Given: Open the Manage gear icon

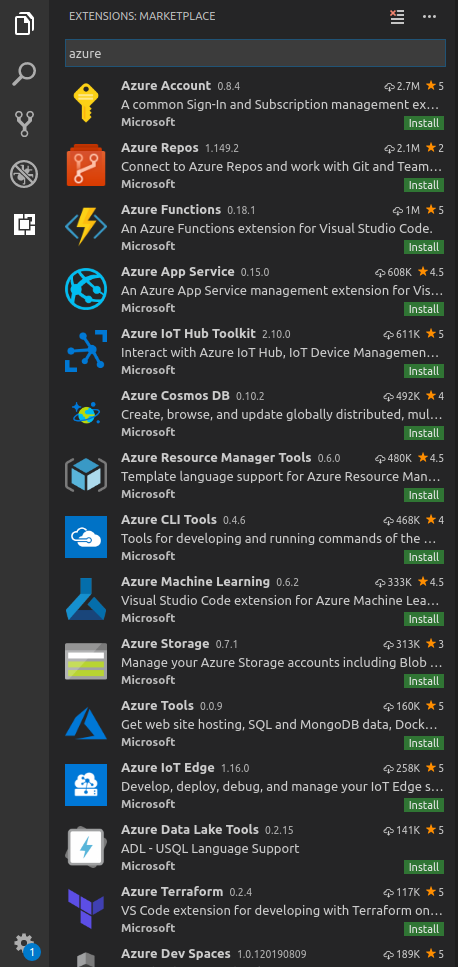Looking at the screenshot, I should pyautogui.click(x=25, y=943).
